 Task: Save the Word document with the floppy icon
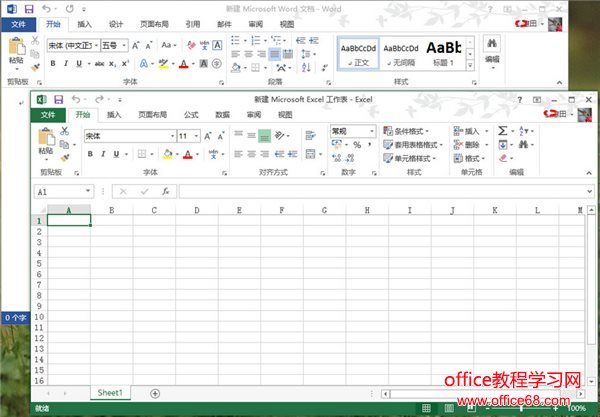pyautogui.click(x=29, y=9)
